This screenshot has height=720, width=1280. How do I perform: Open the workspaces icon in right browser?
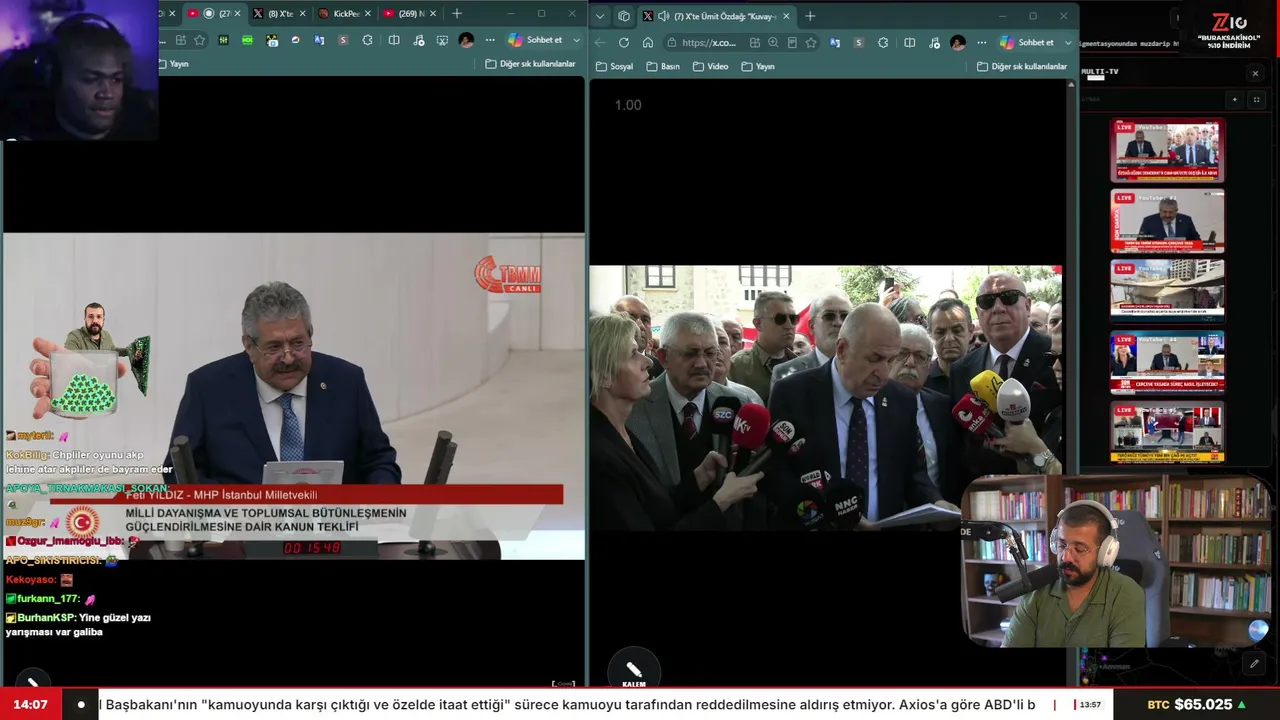click(623, 16)
